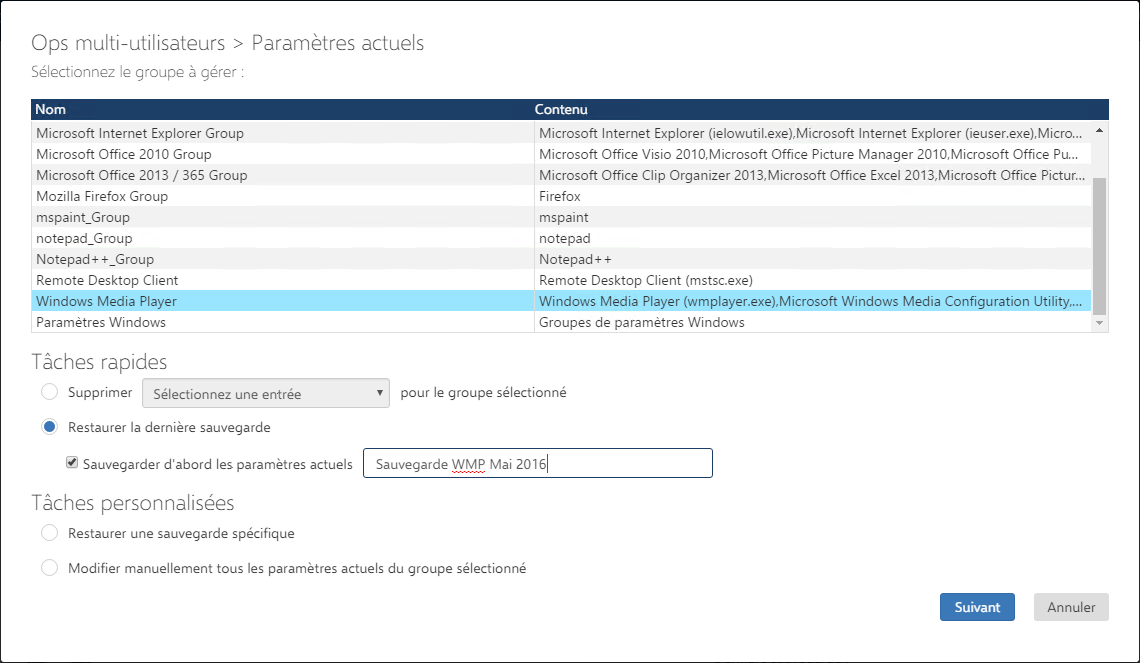Select Microsoft Office 2010 Group row
The height and width of the screenshot is (663, 1140).
pos(561,154)
